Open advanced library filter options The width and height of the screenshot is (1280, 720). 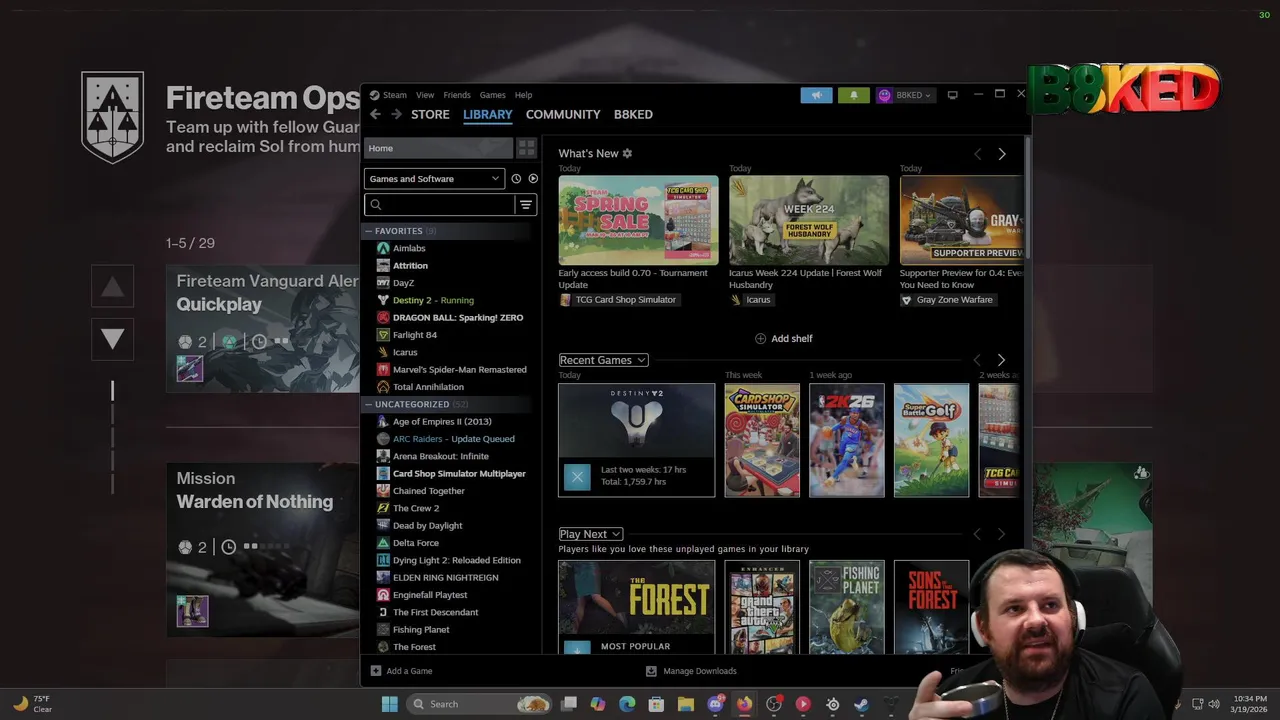(526, 205)
